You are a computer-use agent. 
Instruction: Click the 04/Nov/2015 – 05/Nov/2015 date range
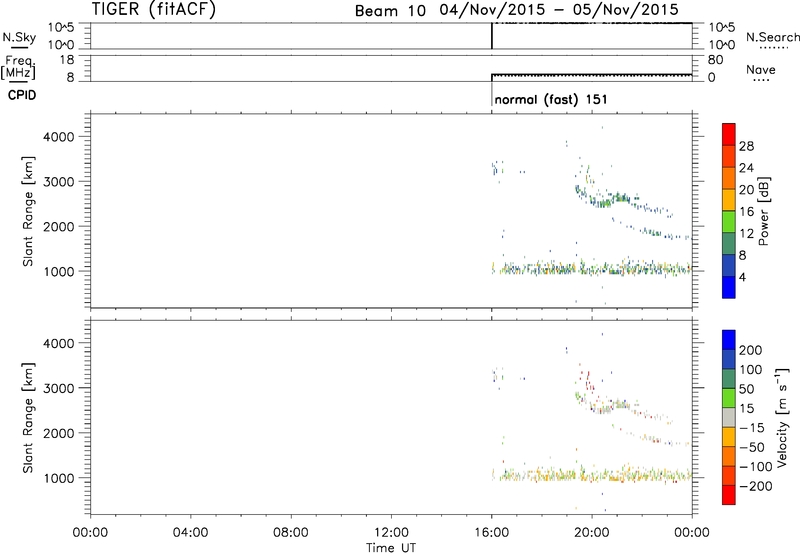coord(559,10)
